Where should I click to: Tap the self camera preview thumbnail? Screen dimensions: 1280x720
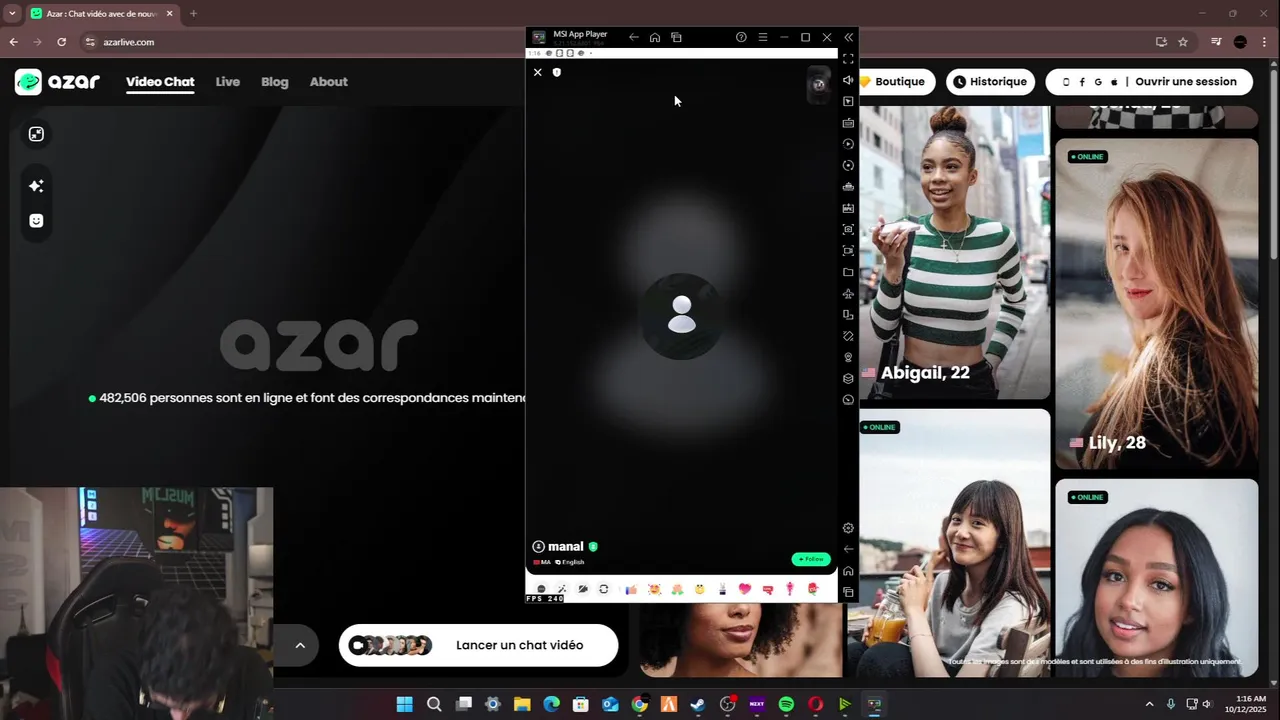coord(818,84)
